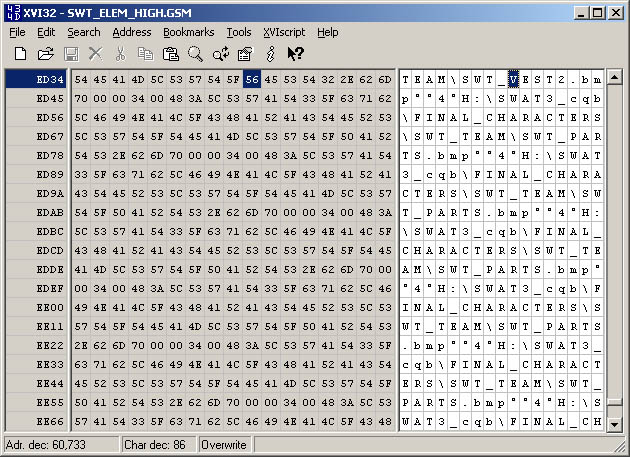
Task: Select address row EE66
Action: point(36,421)
